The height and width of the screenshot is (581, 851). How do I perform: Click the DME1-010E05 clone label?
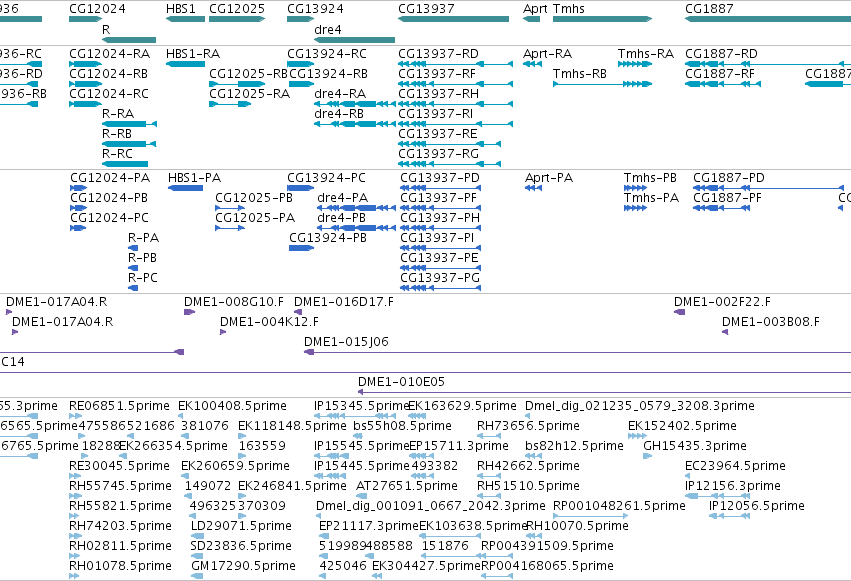coord(401,382)
